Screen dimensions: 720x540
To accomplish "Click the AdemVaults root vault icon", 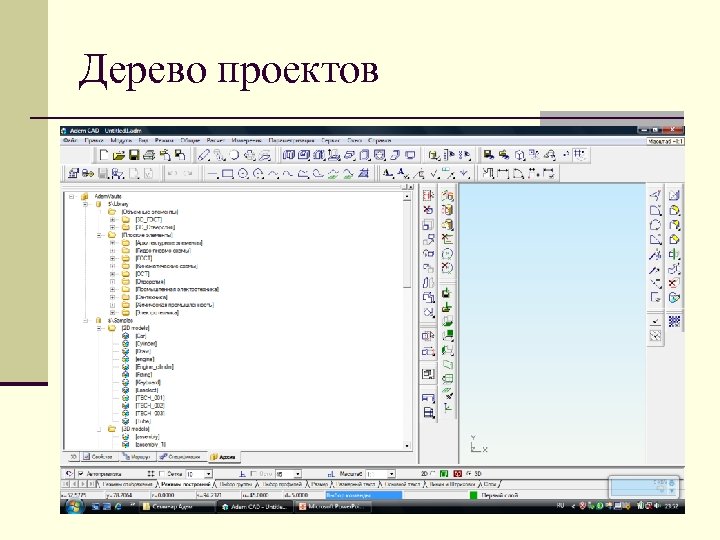I will [x=84, y=197].
